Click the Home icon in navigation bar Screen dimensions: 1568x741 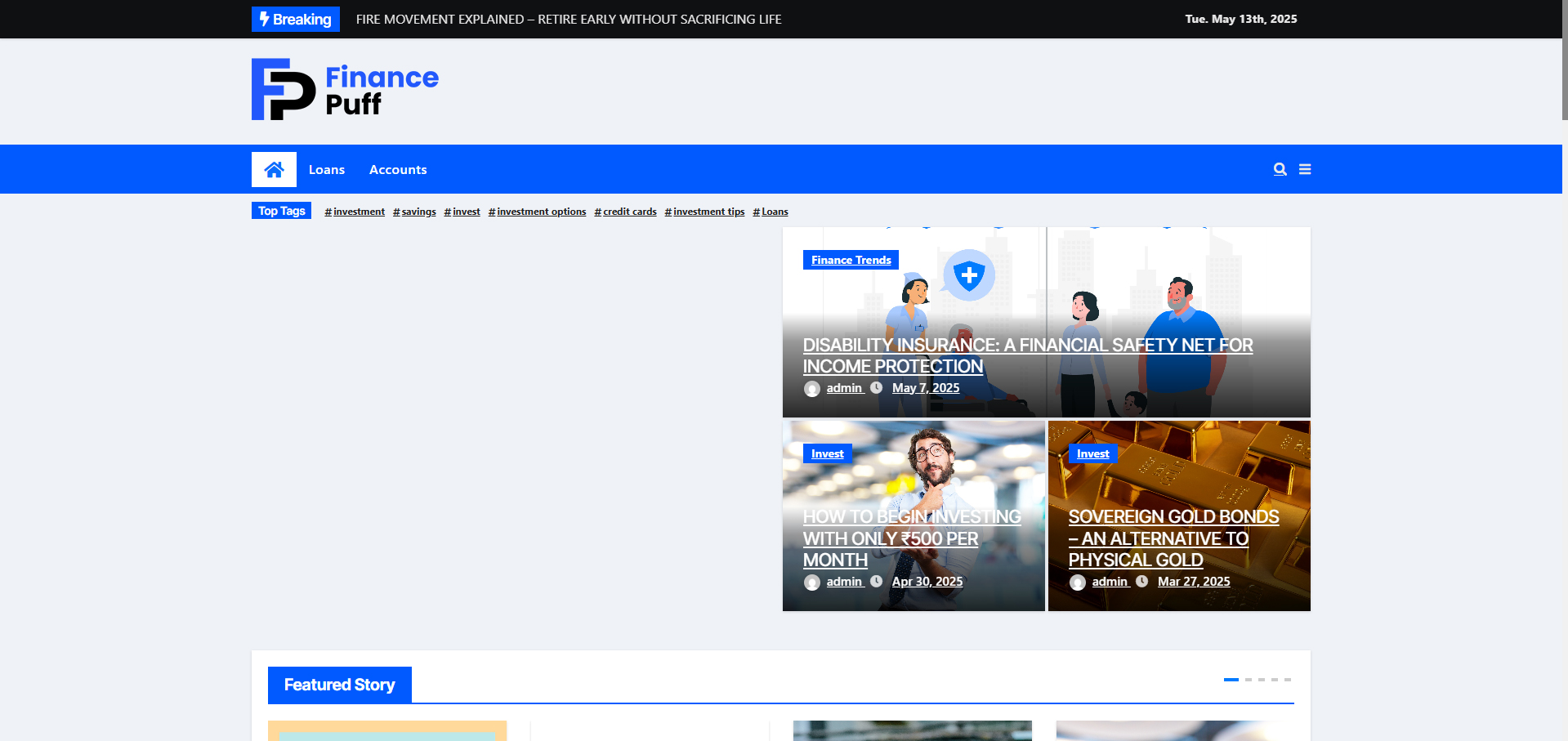click(274, 169)
